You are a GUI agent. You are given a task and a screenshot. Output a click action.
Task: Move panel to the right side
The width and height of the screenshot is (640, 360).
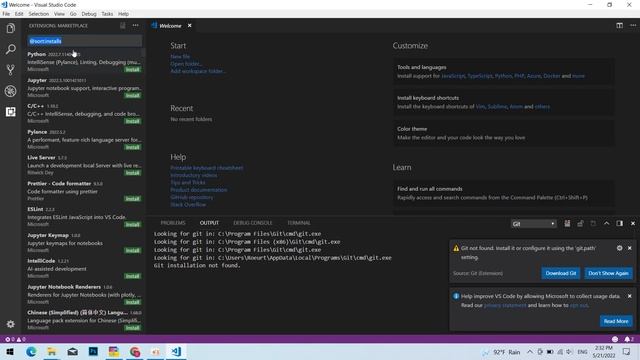click(x=620, y=223)
